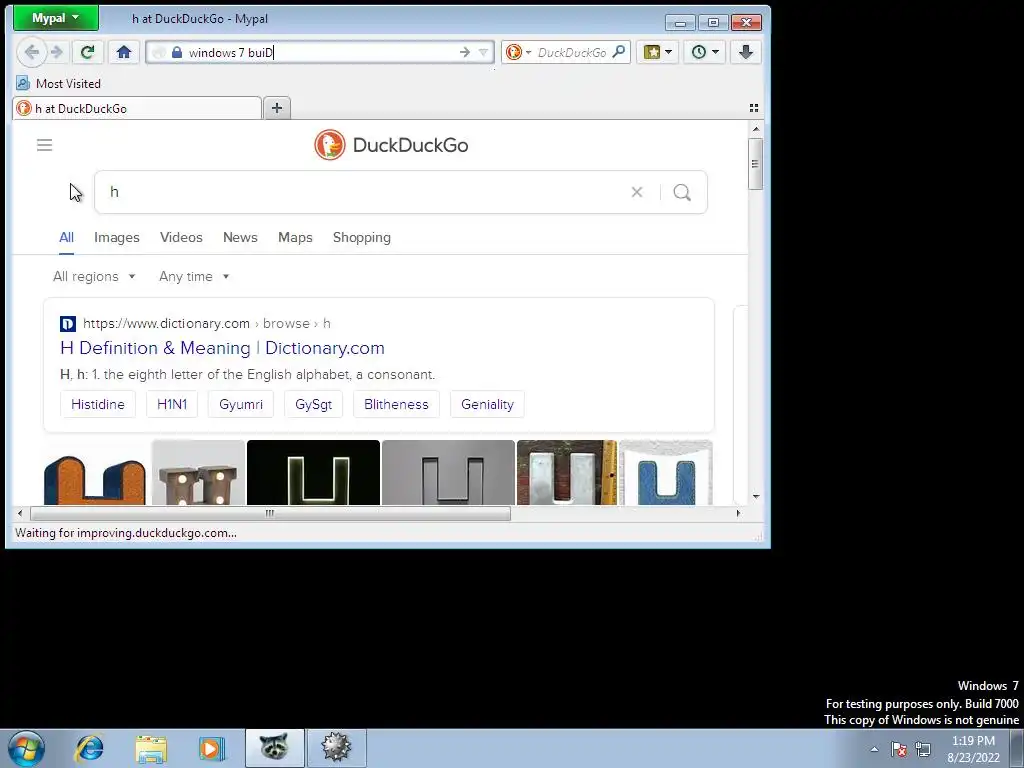The width and height of the screenshot is (1024, 768).
Task: Select the All results tab
Action: coord(67,238)
